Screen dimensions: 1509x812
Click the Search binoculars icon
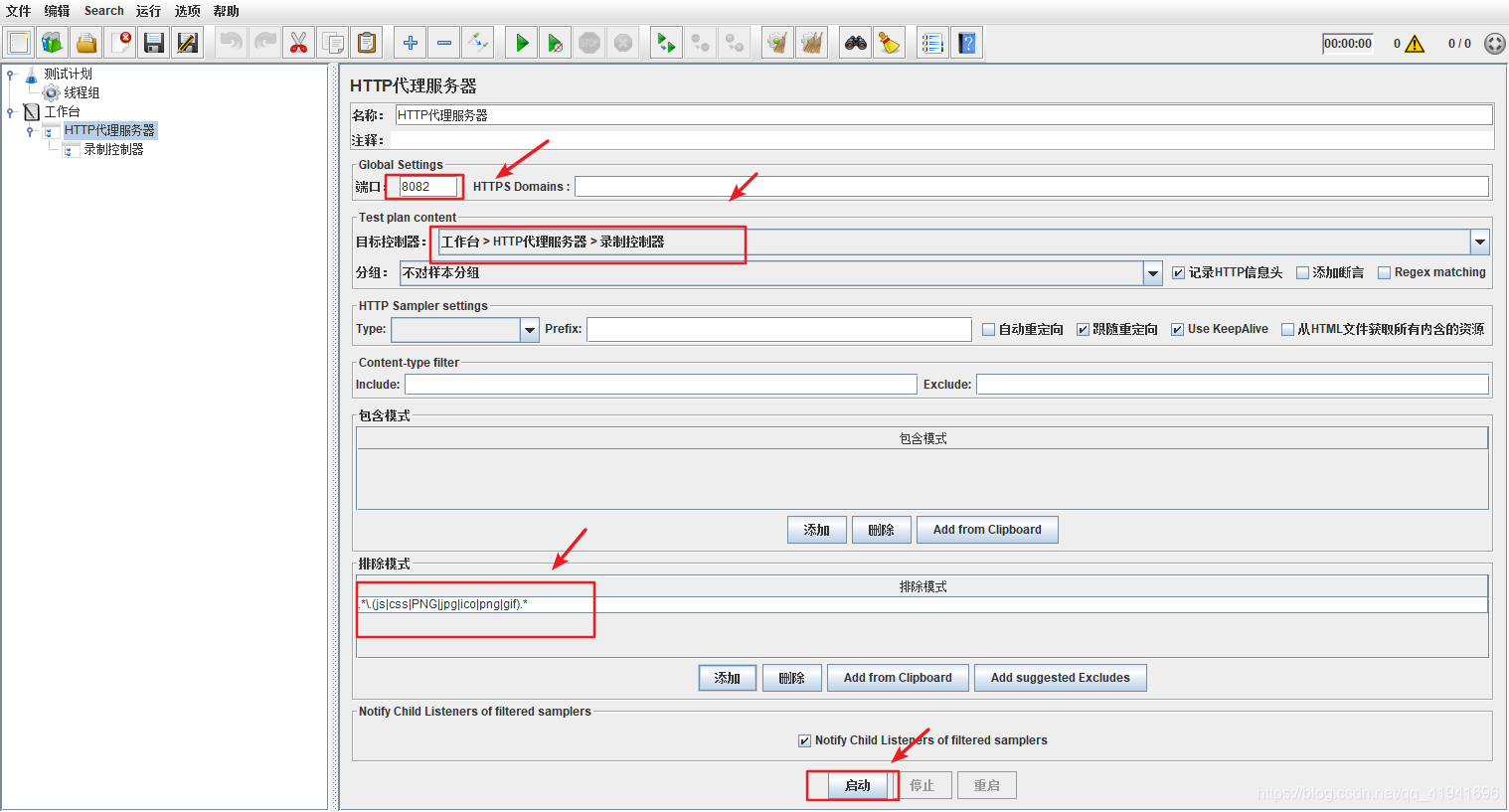coord(856,43)
